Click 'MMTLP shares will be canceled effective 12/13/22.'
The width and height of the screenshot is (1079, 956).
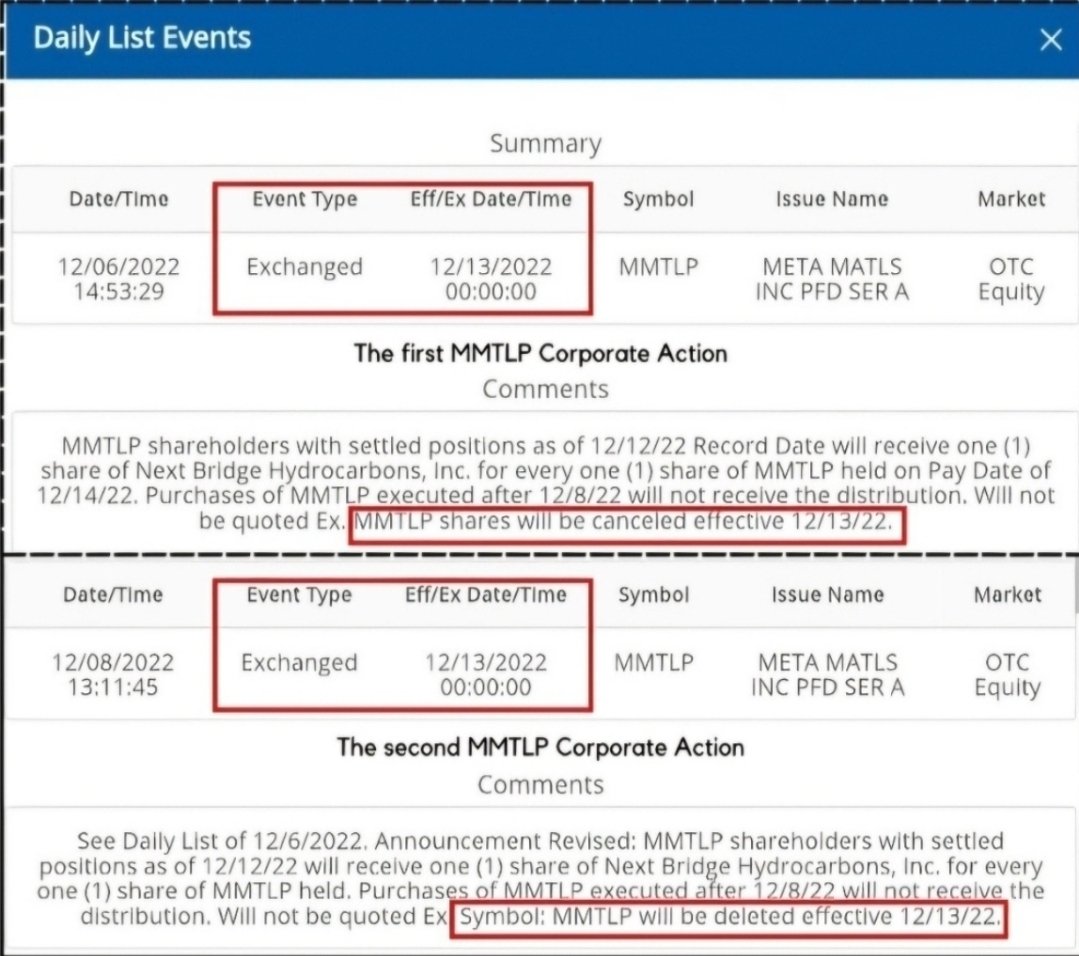pyautogui.click(x=623, y=522)
